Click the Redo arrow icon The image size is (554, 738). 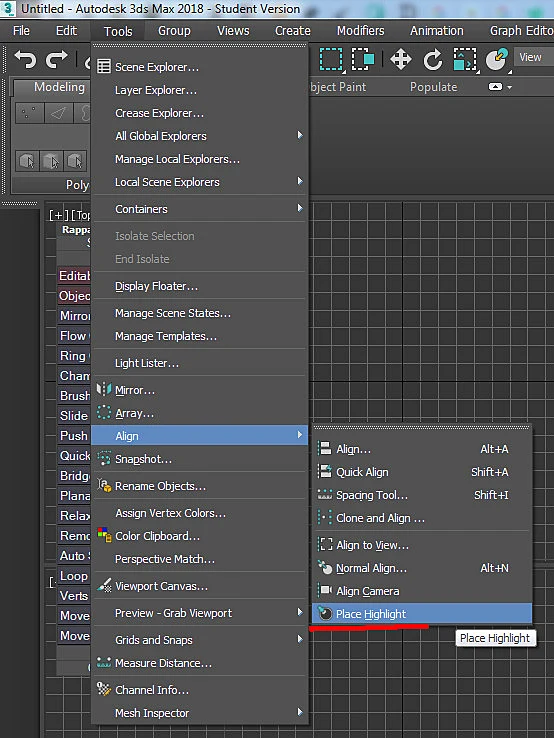56,59
